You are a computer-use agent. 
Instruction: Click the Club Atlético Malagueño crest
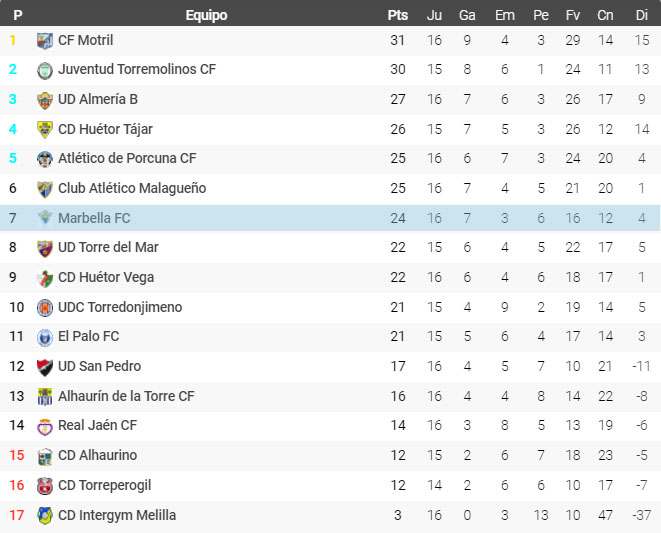tap(45, 189)
